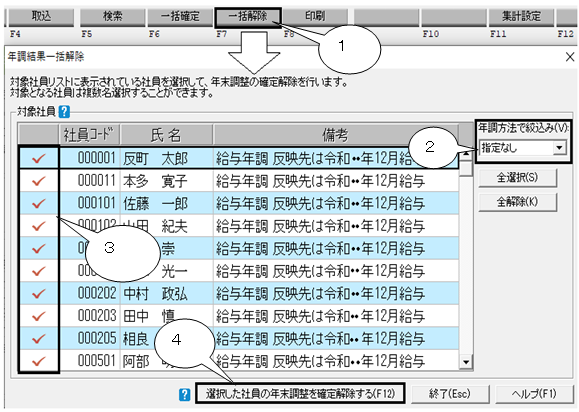This screenshot has height=412, width=579.
Task: Uncheck employee 000001 反町 太郎
Action: click(39, 159)
